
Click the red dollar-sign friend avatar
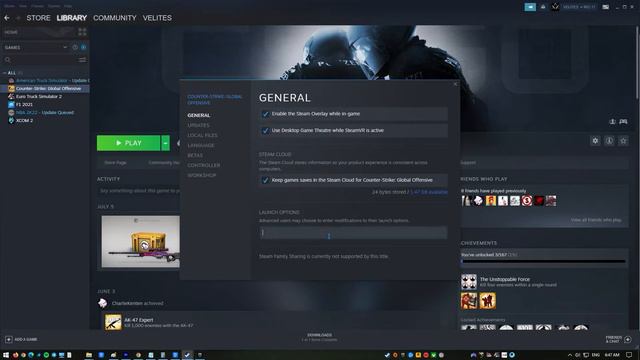point(527,200)
